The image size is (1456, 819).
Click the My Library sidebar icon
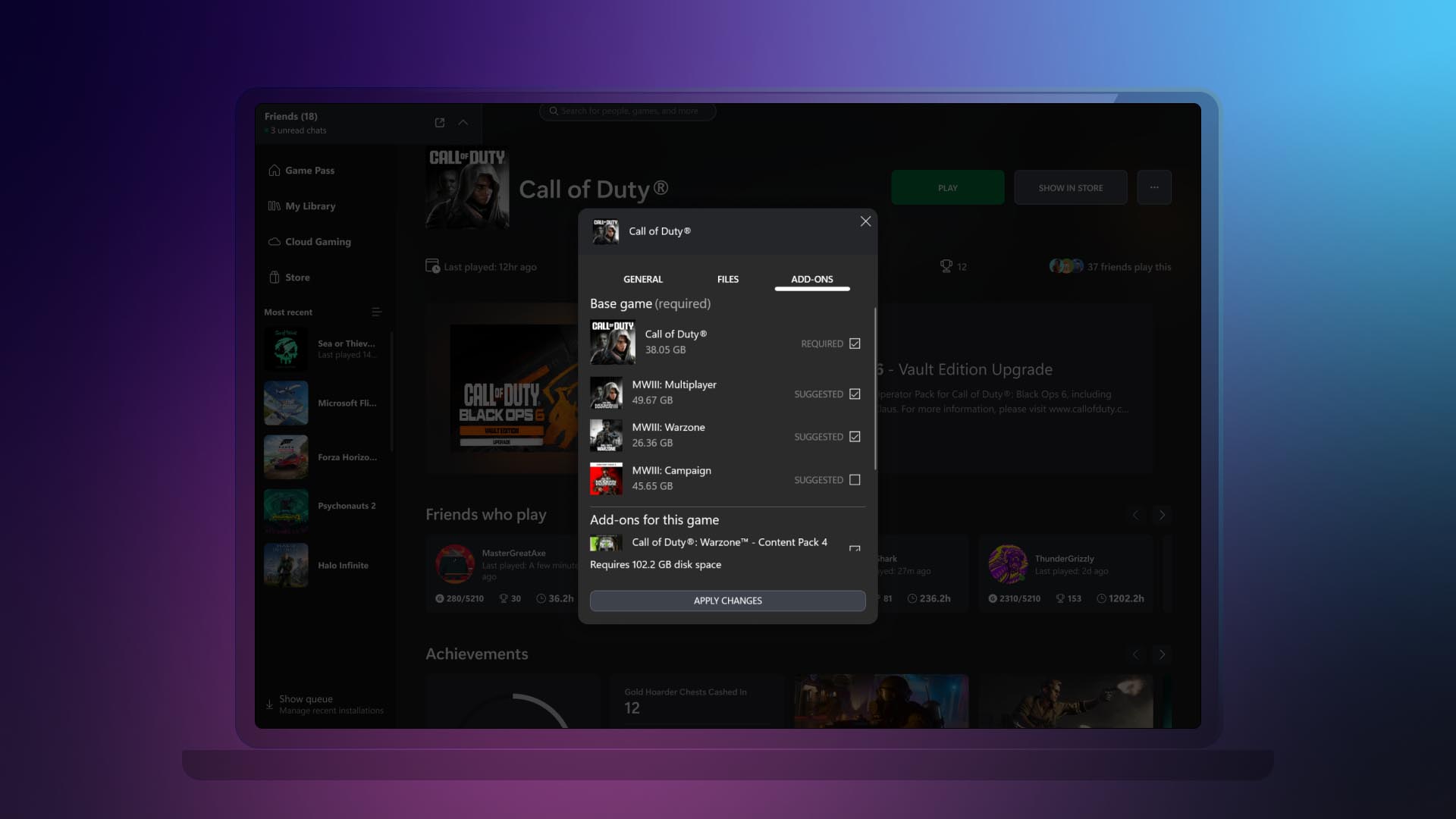pyautogui.click(x=275, y=205)
